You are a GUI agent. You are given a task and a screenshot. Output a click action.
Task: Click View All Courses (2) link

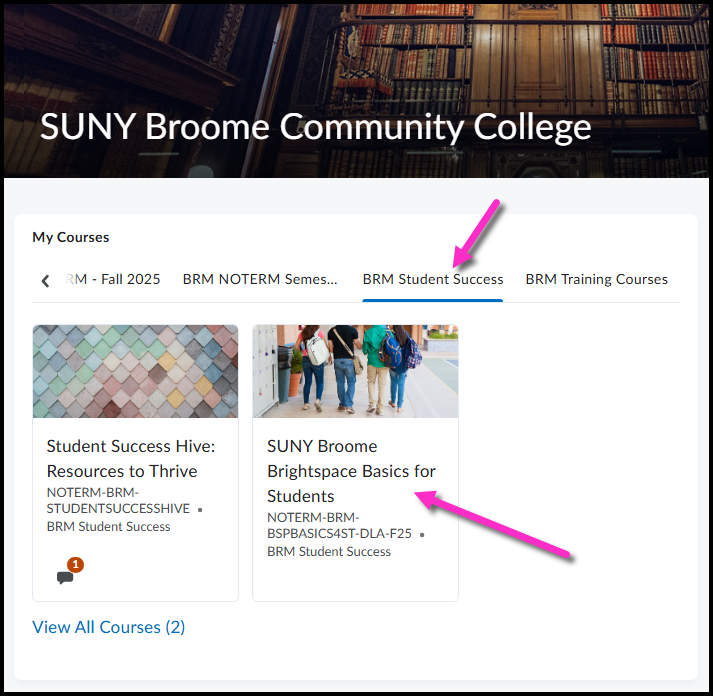pyautogui.click(x=109, y=627)
